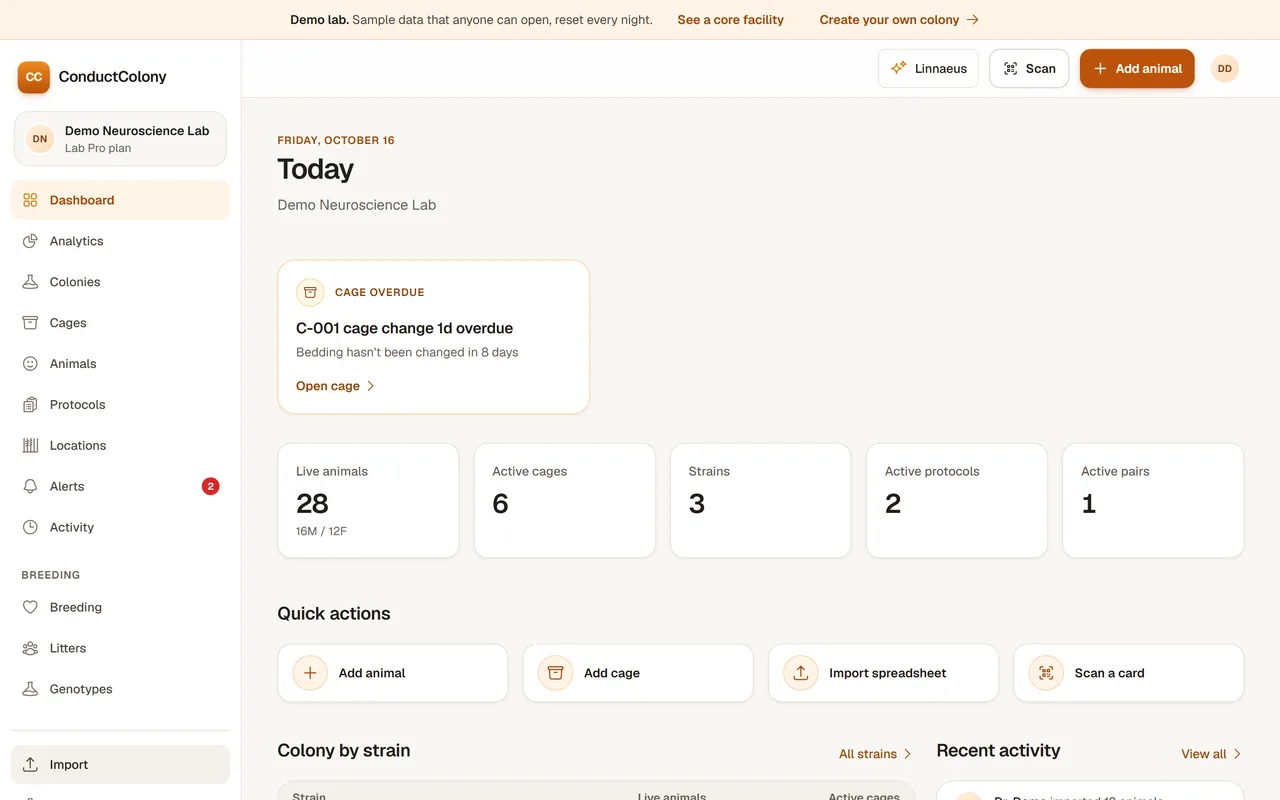The width and height of the screenshot is (1280, 800).
Task: Click the Open cage link
Action: click(336, 386)
